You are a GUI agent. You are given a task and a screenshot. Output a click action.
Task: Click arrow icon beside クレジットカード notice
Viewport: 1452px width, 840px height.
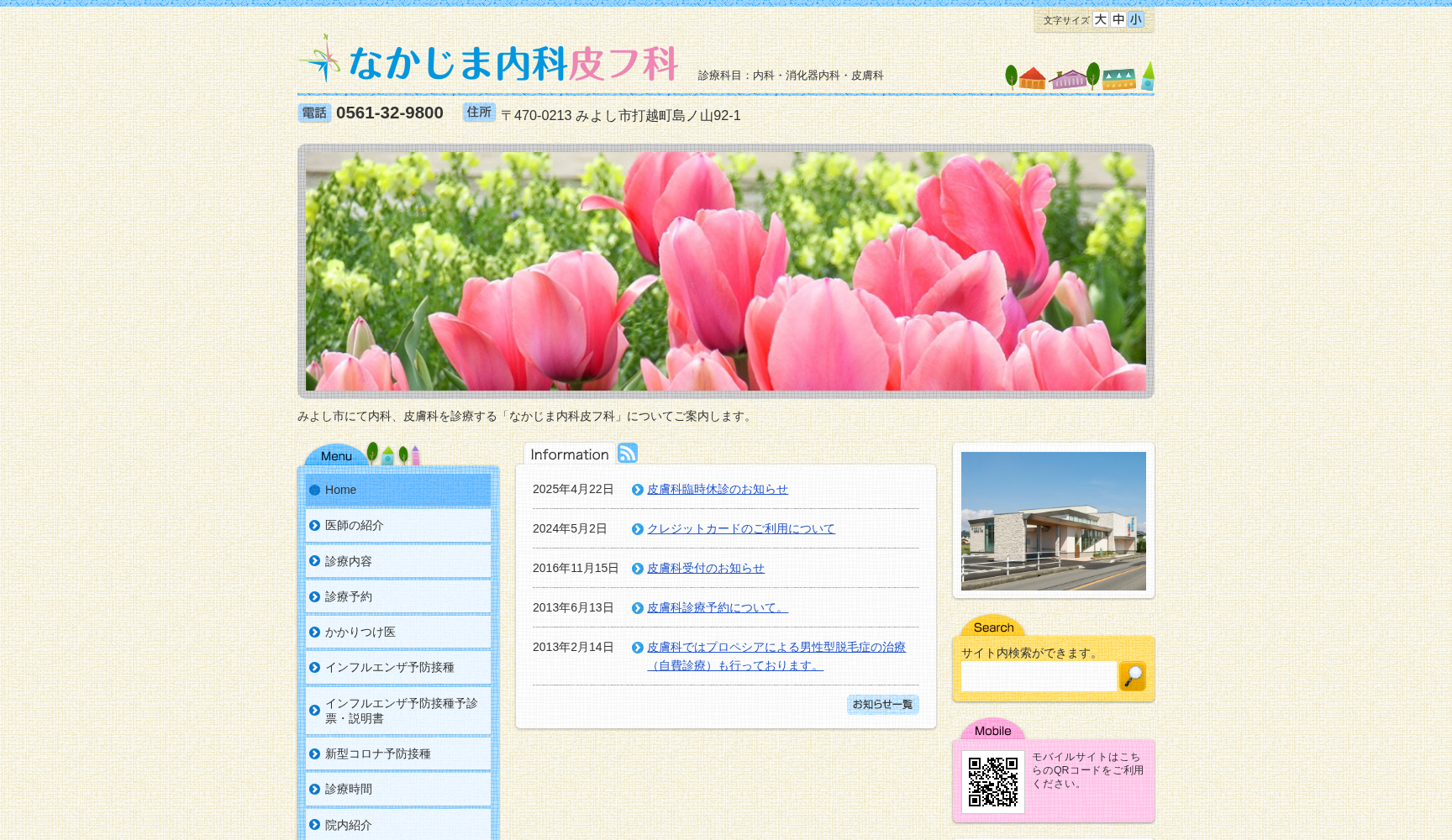pyautogui.click(x=638, y=529)
